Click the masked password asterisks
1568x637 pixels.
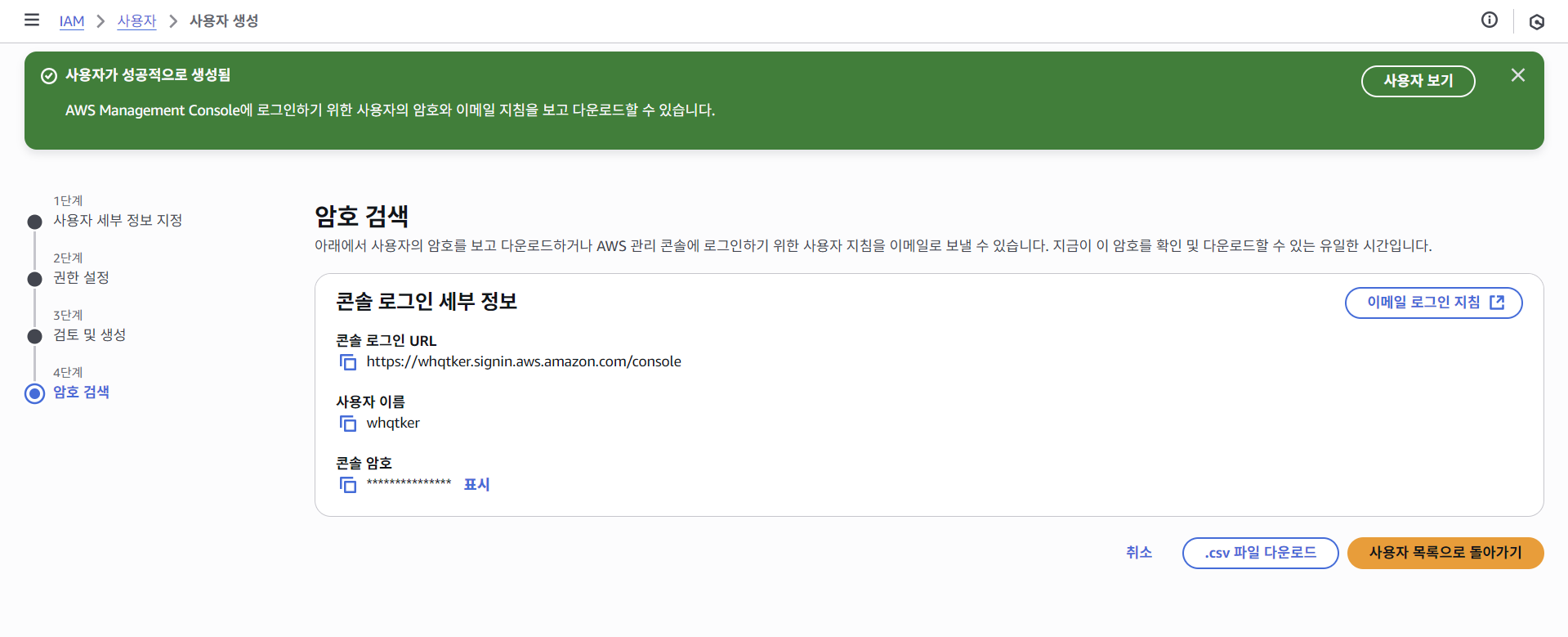409,483
